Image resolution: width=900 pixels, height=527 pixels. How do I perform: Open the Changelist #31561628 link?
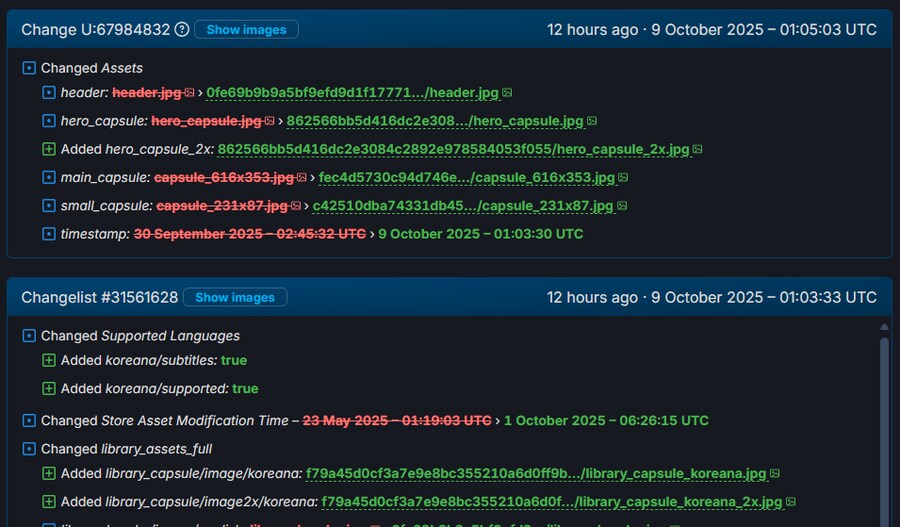tap(100, 297)
